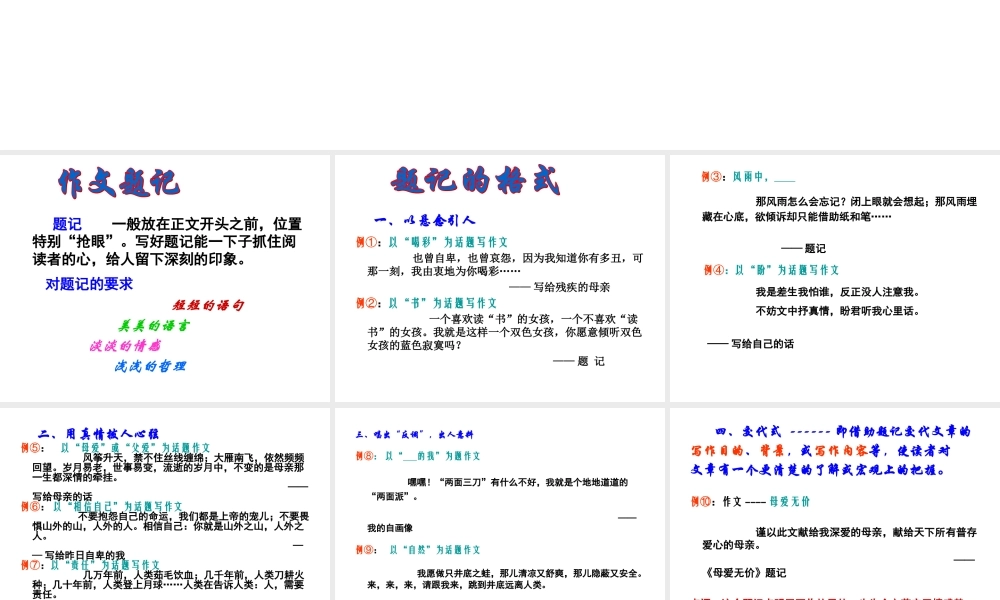Click the text —— 写给残疾的母亲
The height and width of the screenshot is (600, 1000).
pyautogui.click(x=559, y=287)
